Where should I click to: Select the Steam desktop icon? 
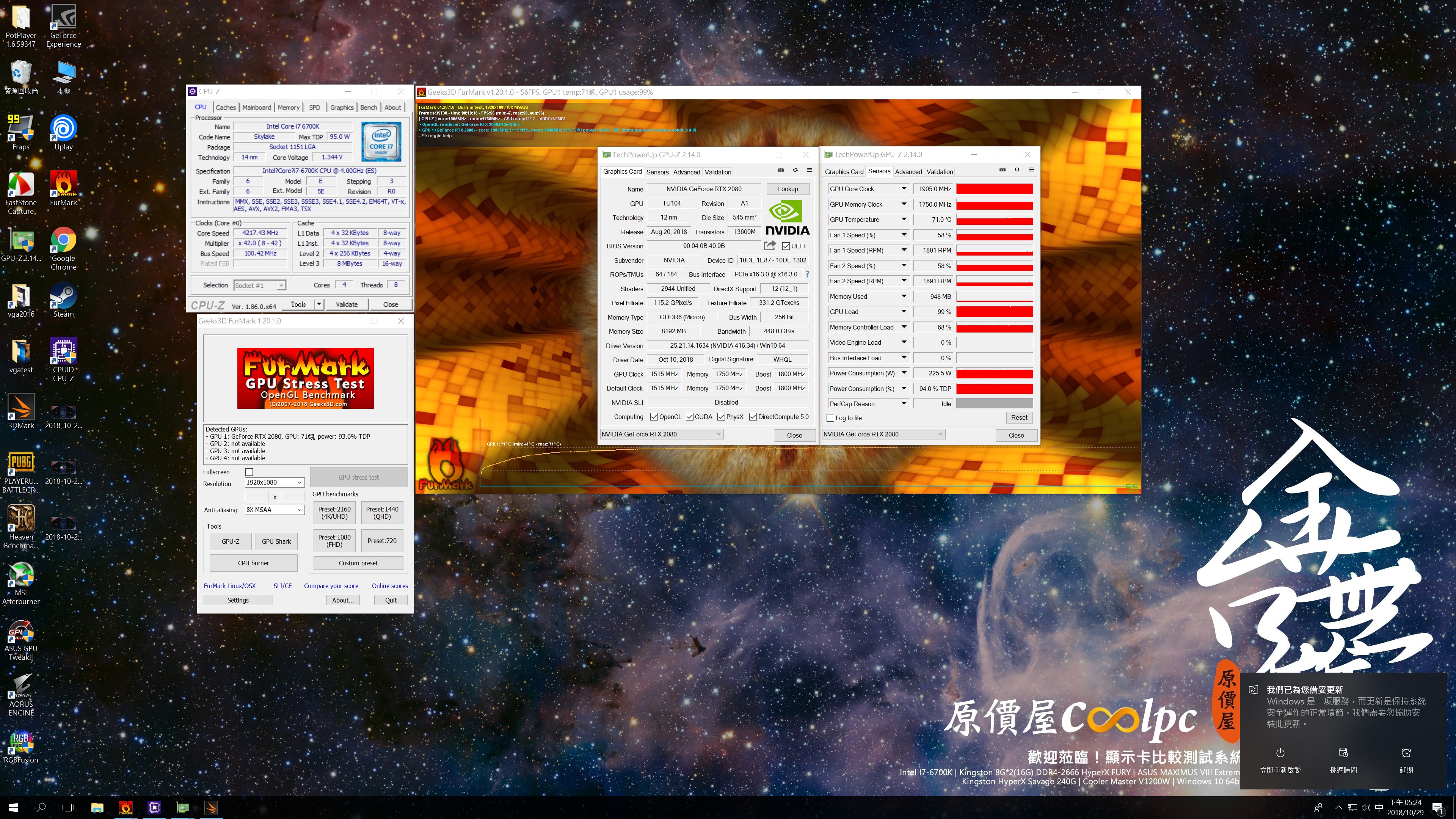(x=63, y=300)
